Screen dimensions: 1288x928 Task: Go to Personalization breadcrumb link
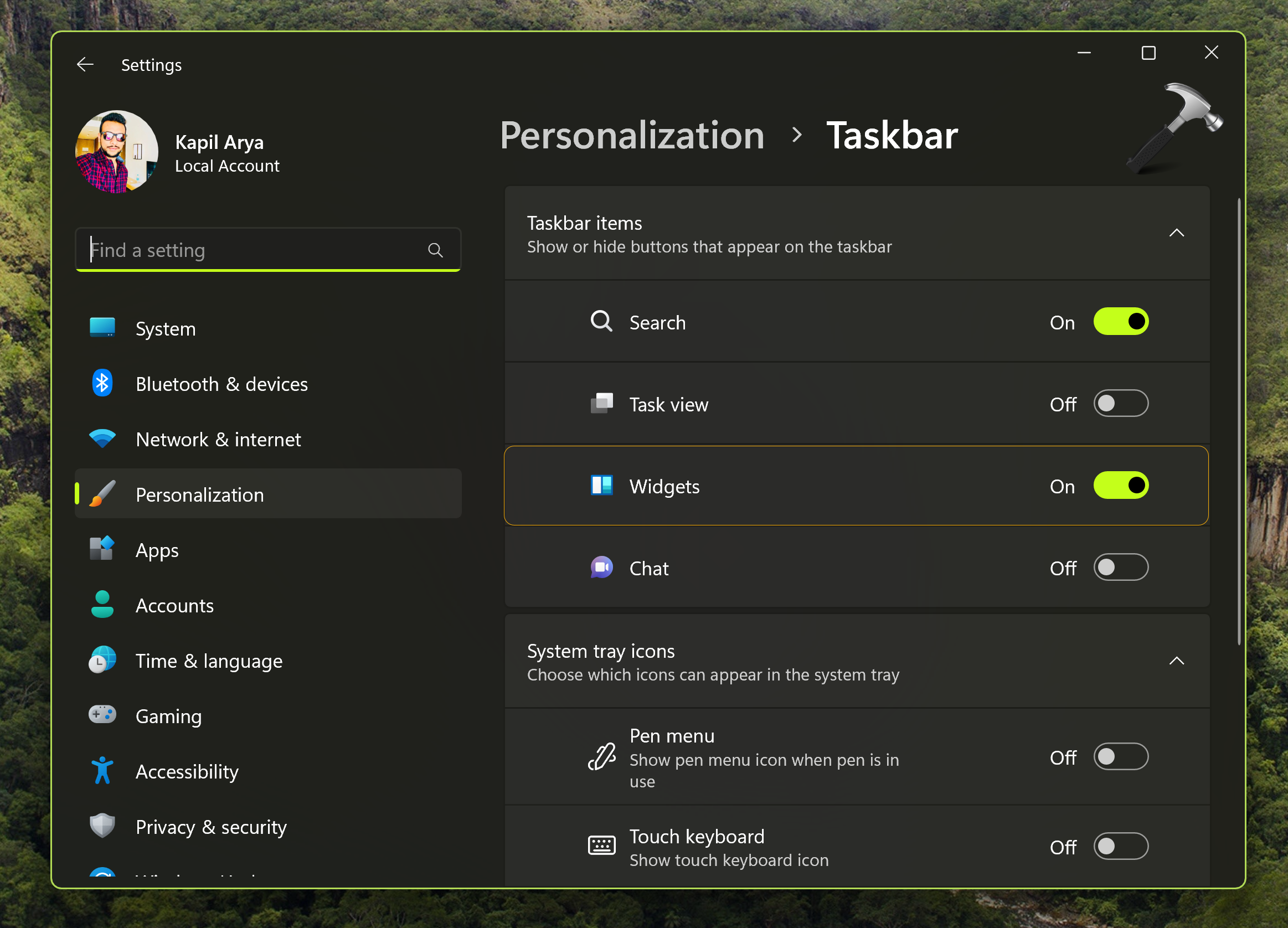(x=631, y=136)
